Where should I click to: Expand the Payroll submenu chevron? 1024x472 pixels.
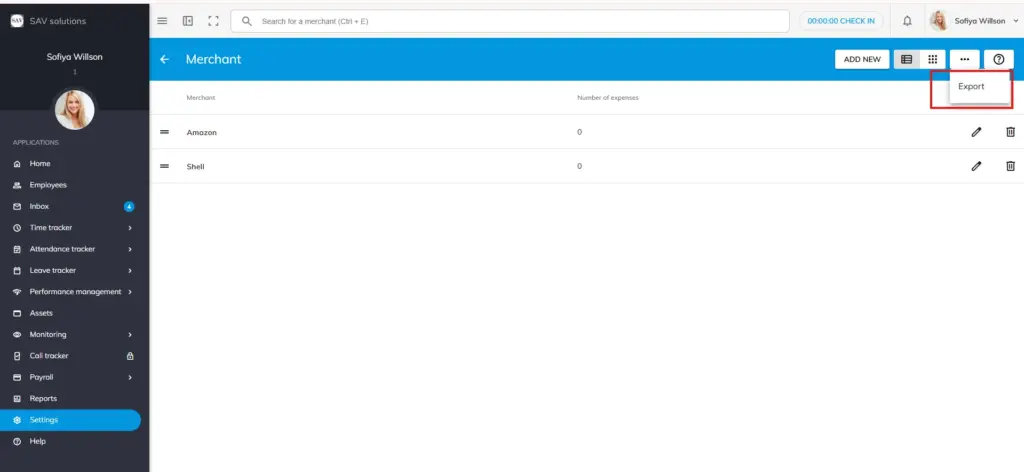pyautogui.click(x=130, y=377)
